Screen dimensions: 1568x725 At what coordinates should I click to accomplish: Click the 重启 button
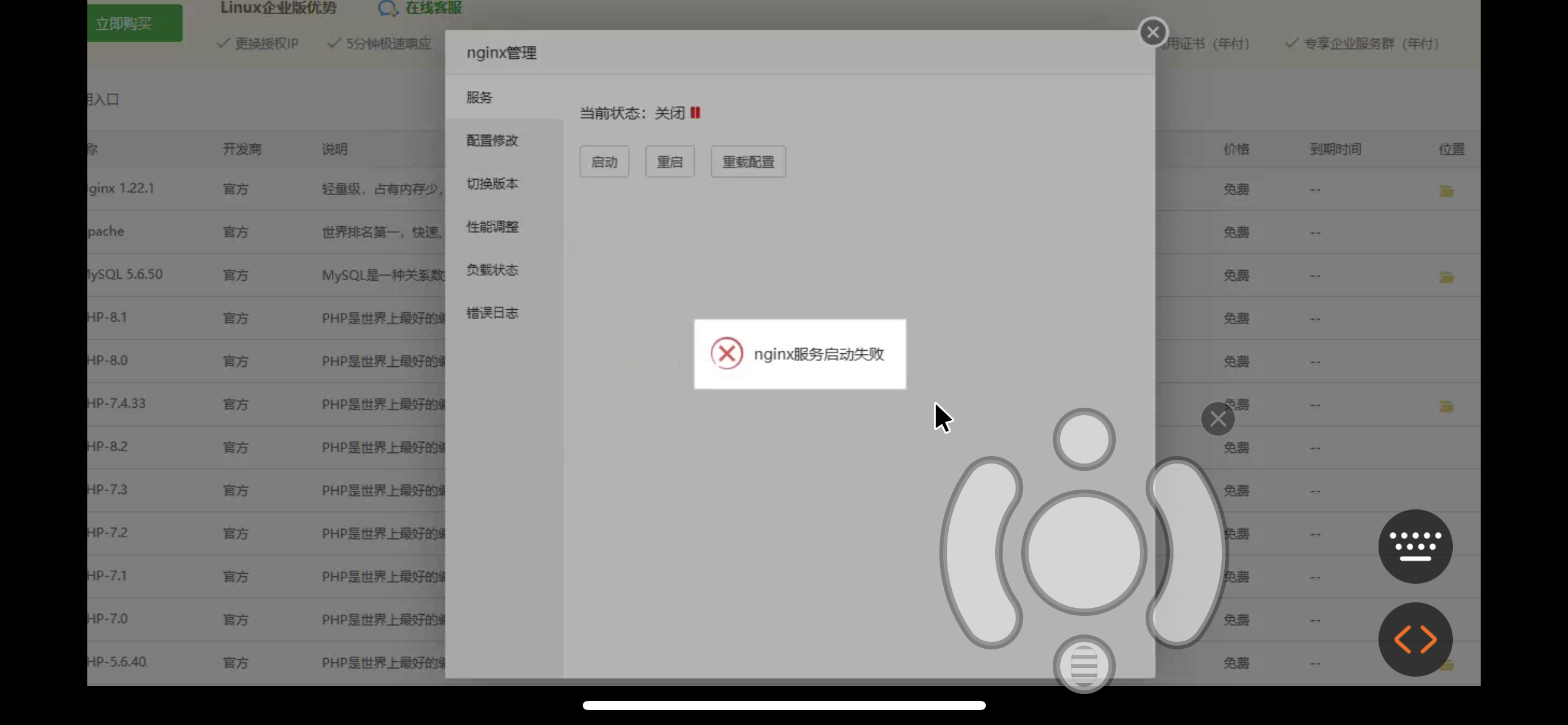coord(670,162)
